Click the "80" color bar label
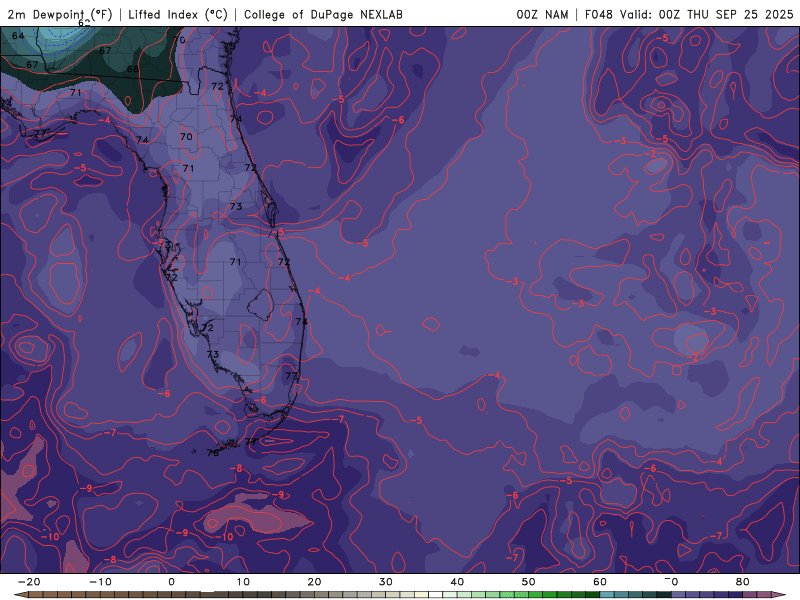 point(743,582)
